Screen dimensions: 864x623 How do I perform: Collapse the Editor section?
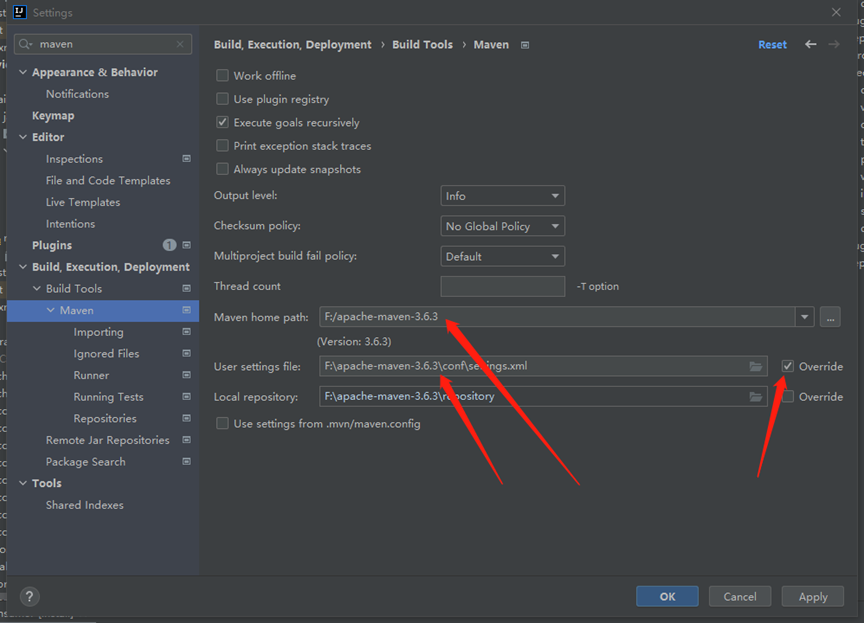tap(23, 137)
